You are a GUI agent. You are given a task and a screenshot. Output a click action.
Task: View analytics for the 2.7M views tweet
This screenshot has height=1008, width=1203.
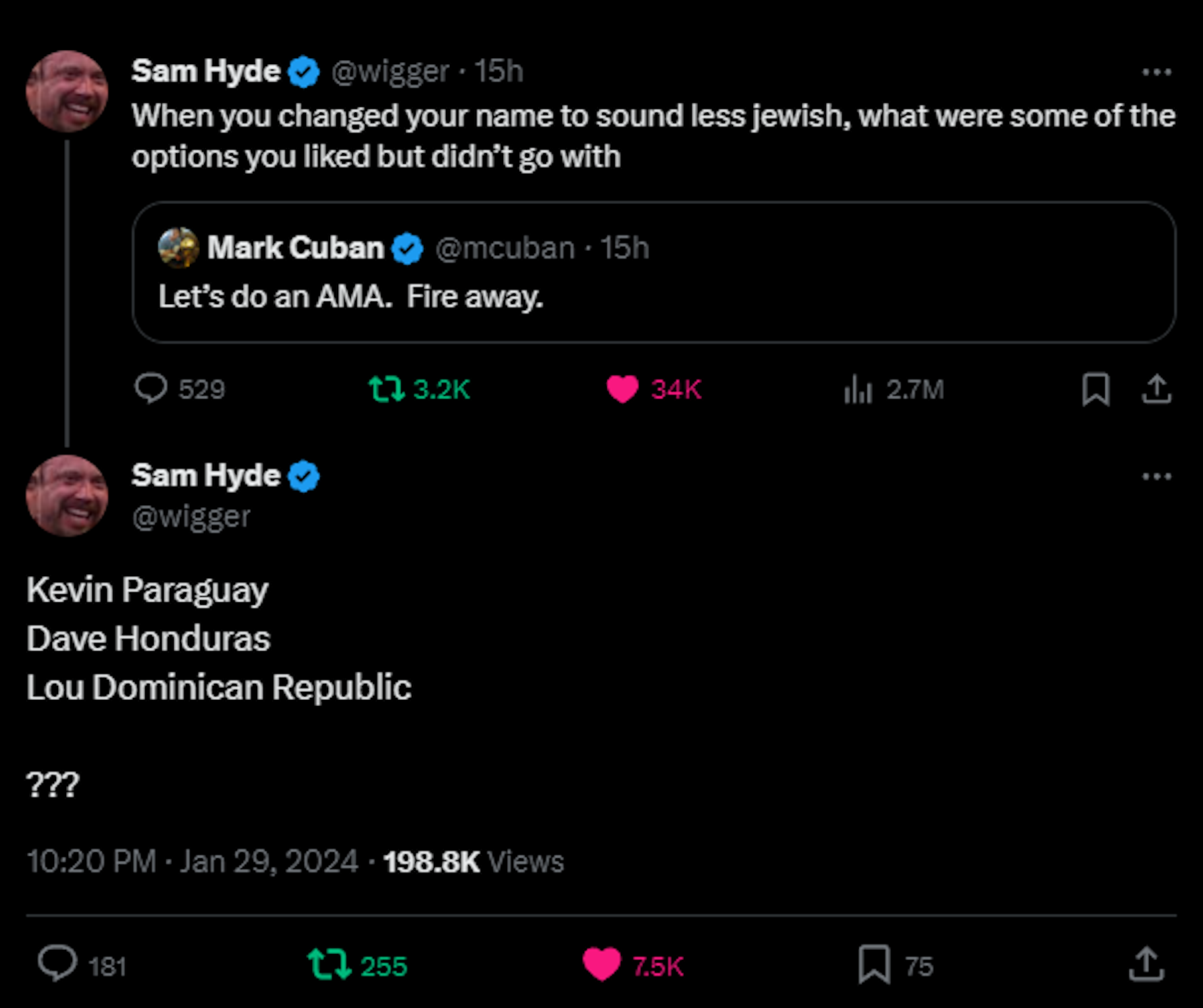click(x=858, y=388)
